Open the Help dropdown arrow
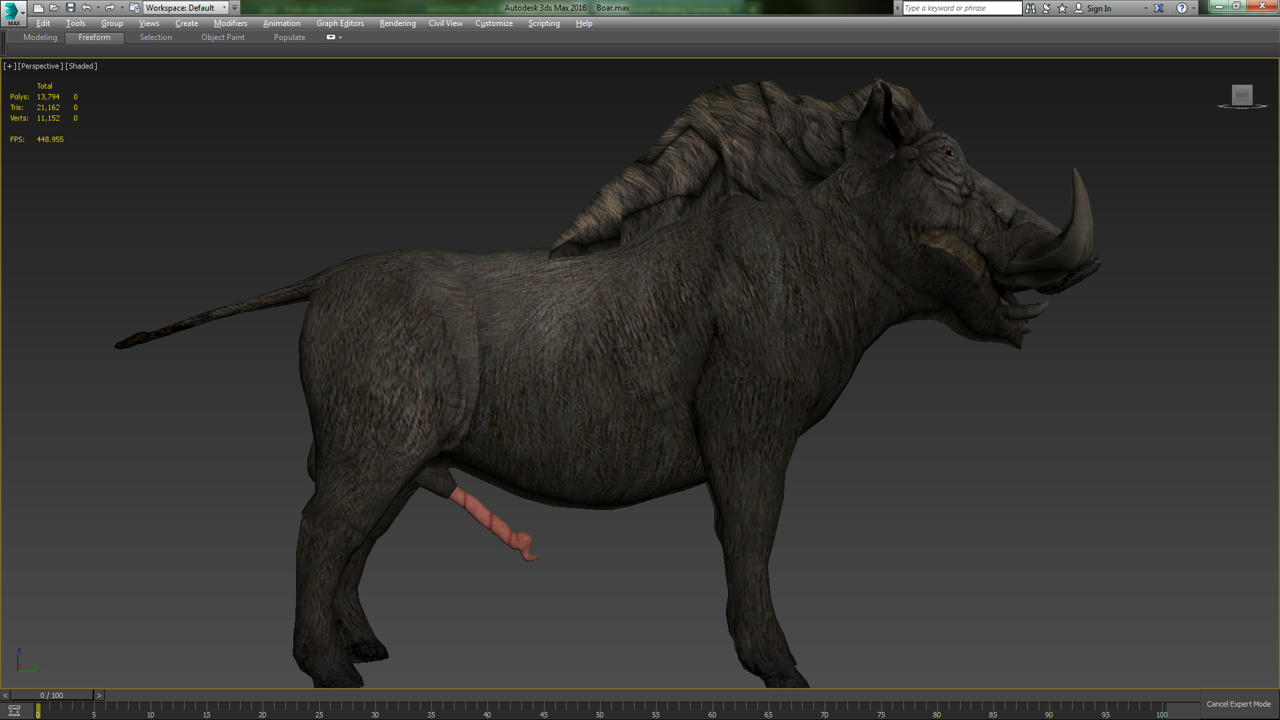The height and width of the screenshot is (720, 1280). point(1194,8)
